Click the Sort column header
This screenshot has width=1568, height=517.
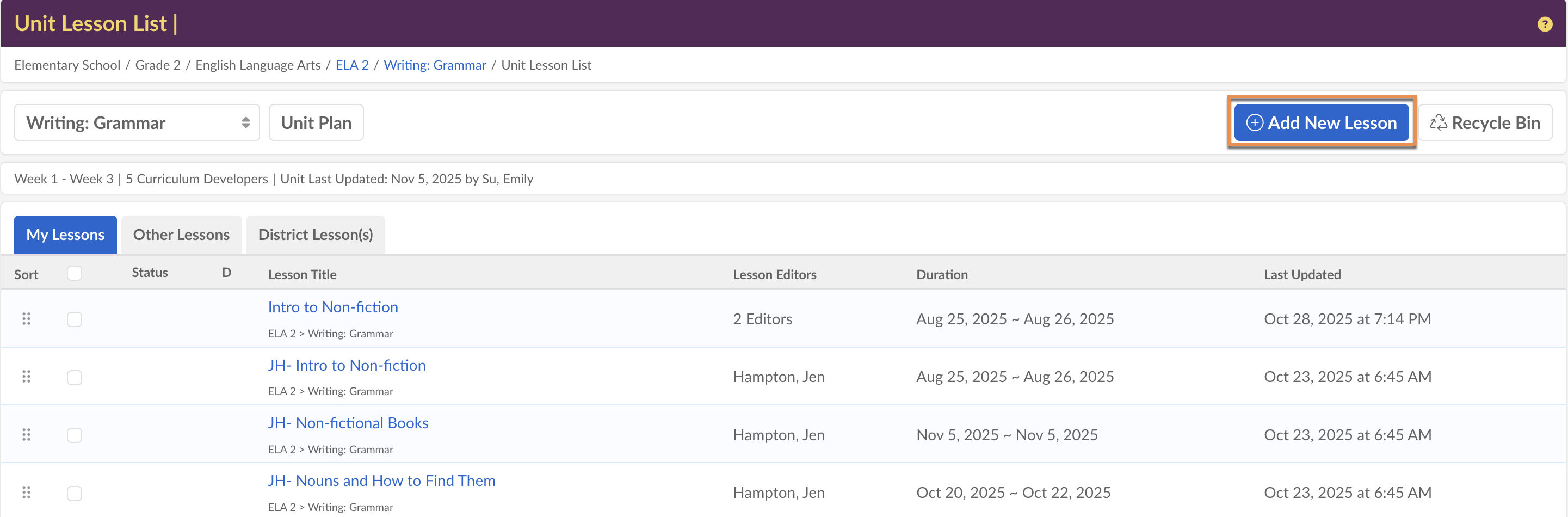(x=26, y=275)
